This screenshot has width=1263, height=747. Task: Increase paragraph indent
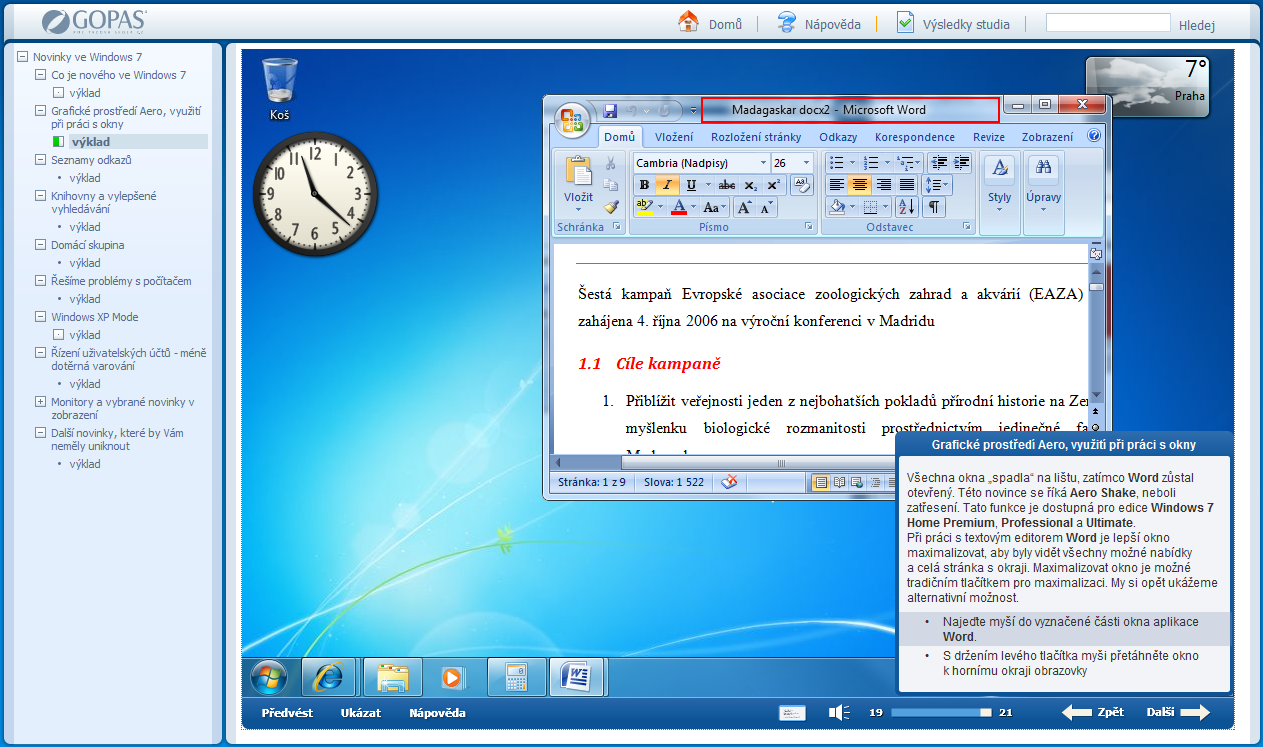tap(961, 162)
